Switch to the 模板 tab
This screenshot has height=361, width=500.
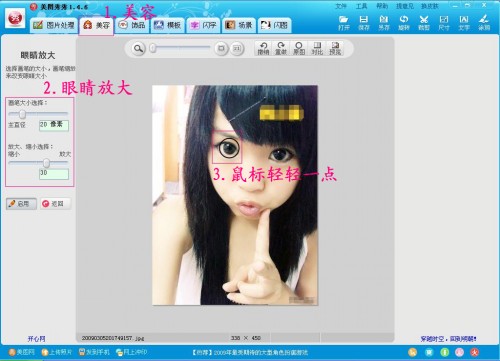168,25
